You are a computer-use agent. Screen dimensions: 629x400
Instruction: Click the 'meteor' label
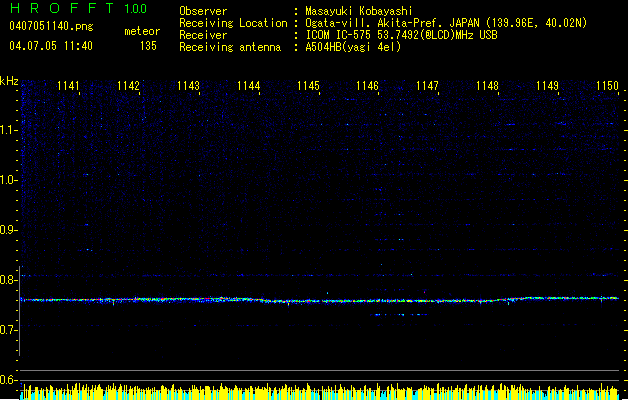[x=142, y=31]
